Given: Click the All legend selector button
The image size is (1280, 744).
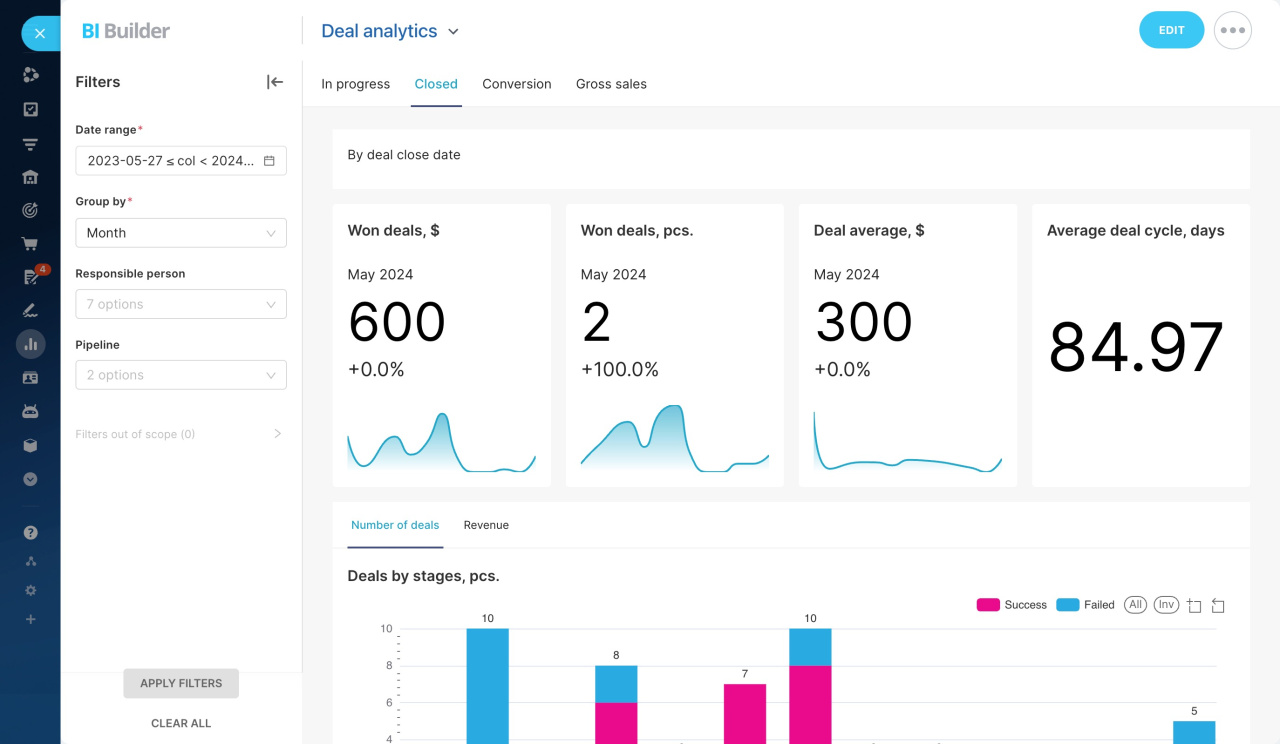Looking at the screenshot, I should pyautogui.click(x=1135, y=605).
